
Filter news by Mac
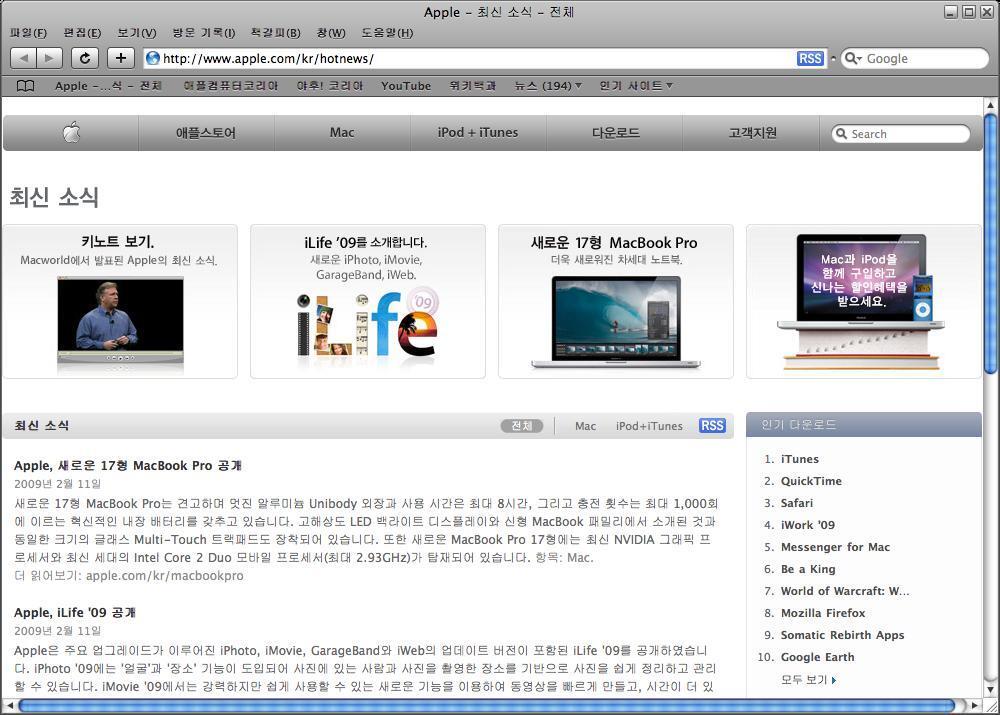[585, 426]
